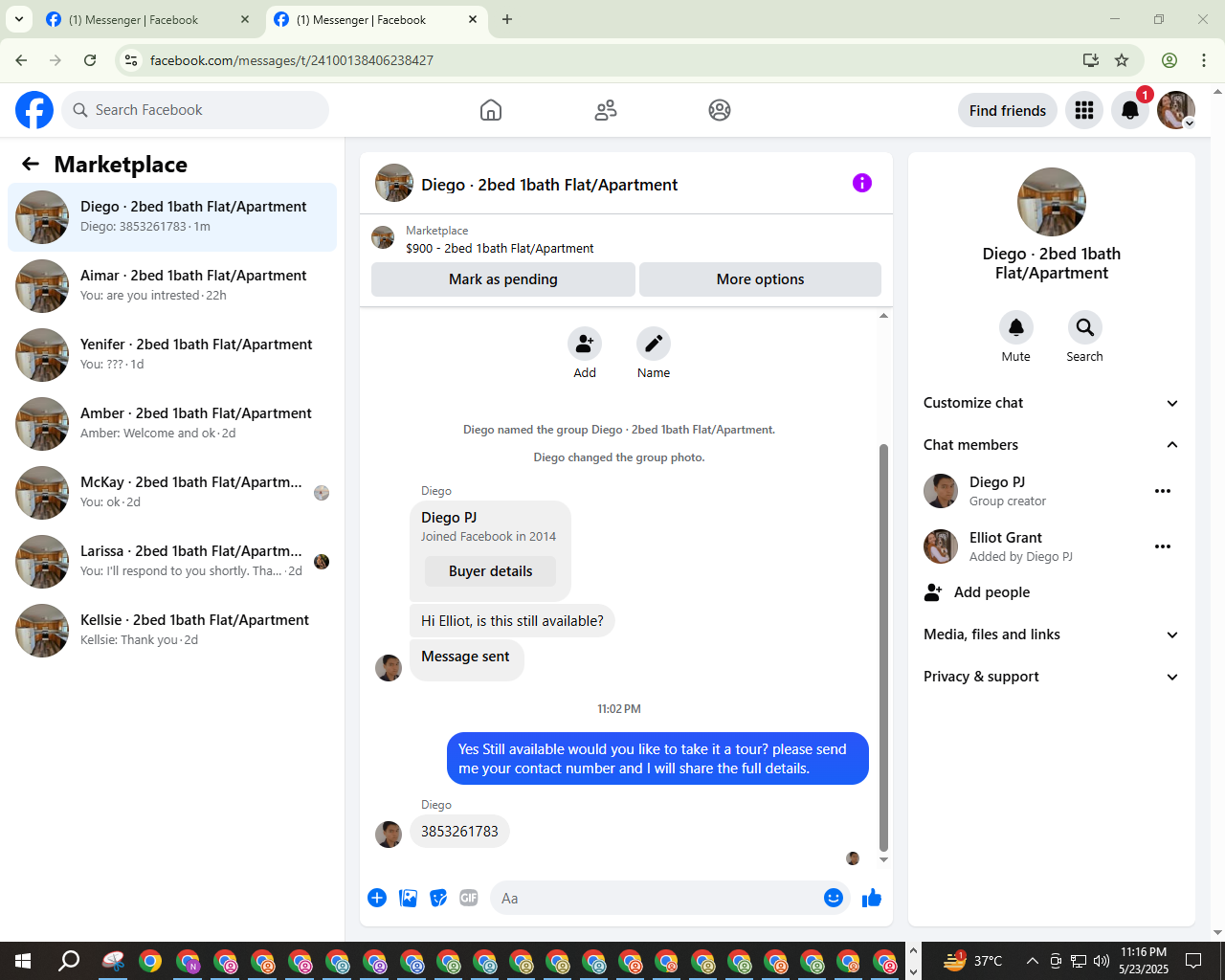Click the 3853261783 message bubble

coord(459,831)
